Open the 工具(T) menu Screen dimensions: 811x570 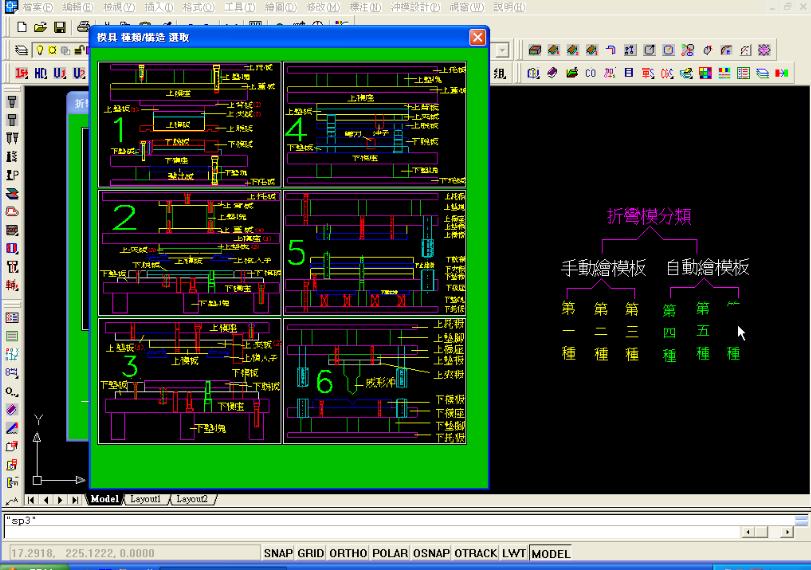pyautogui.click(x=239, y=7)
